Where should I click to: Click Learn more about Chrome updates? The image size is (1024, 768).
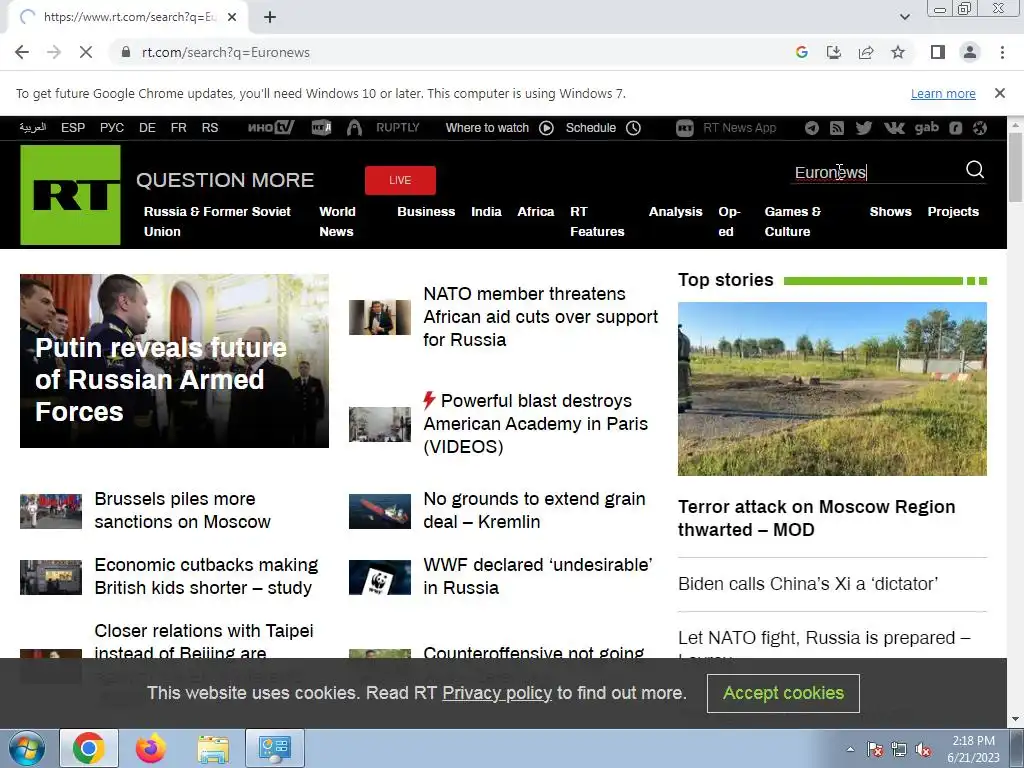[x=943, y=93]
